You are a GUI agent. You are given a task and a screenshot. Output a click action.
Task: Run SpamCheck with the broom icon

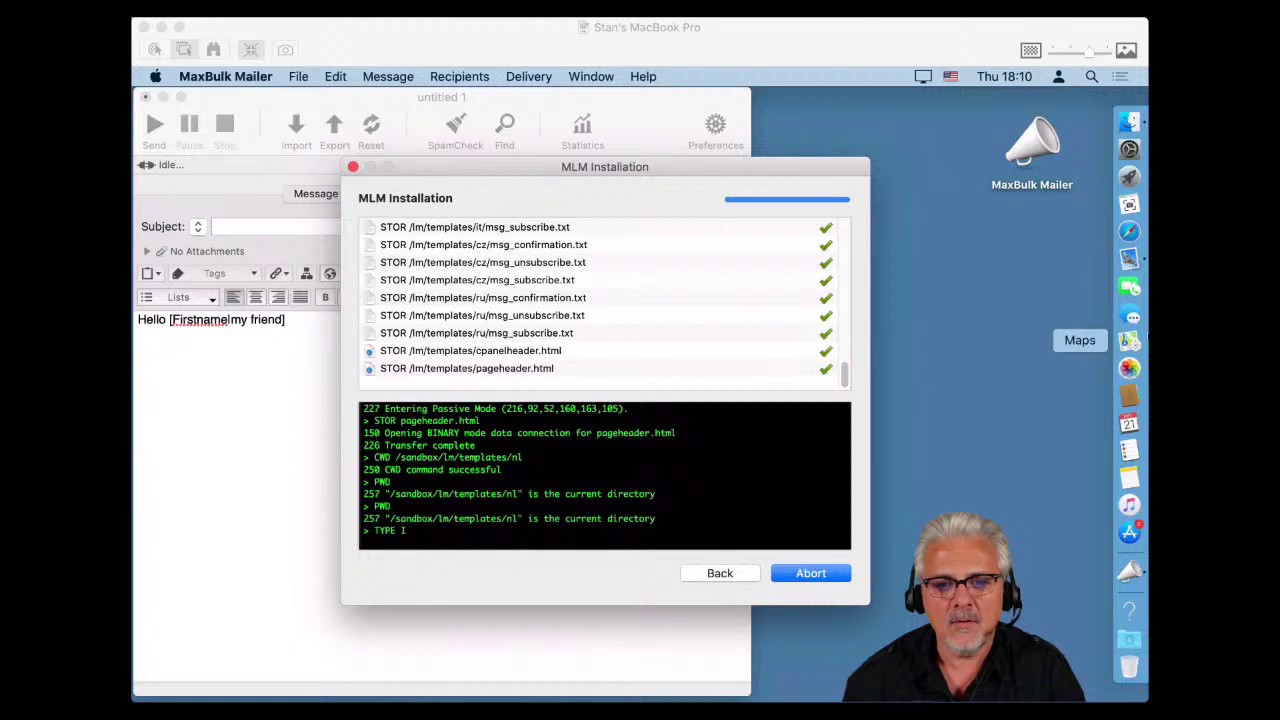pyautogui.click(x=456, y=124)
